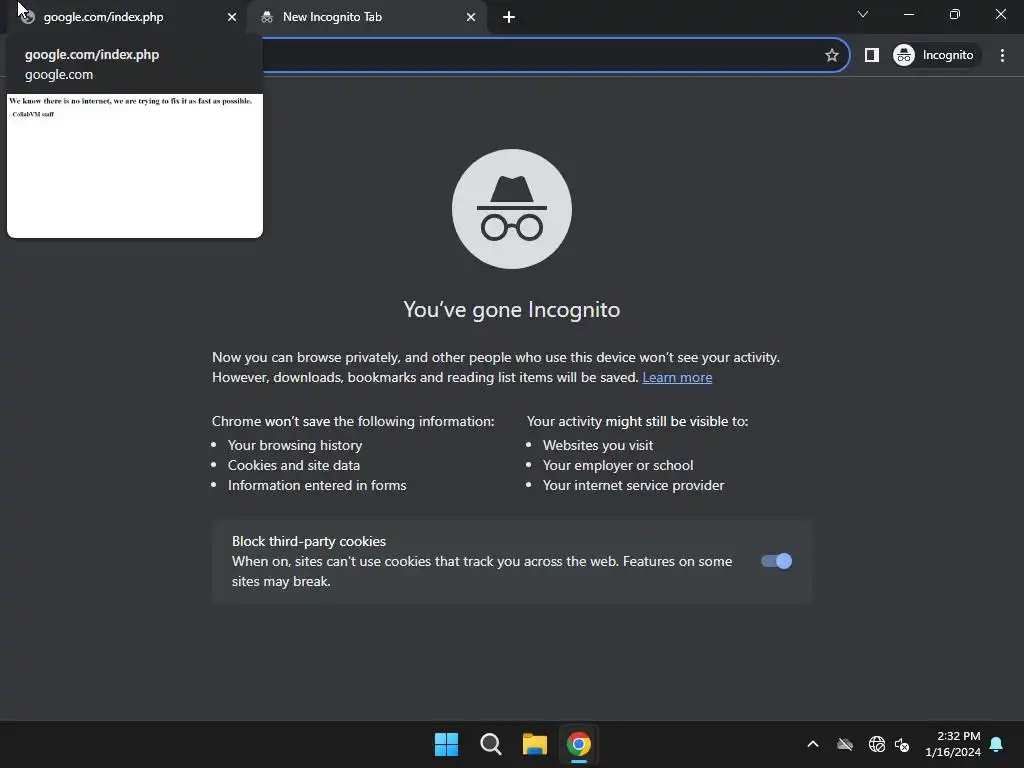Open the notification bell icon
This screenshot has width=1024, height=768.
coord(997,744)
